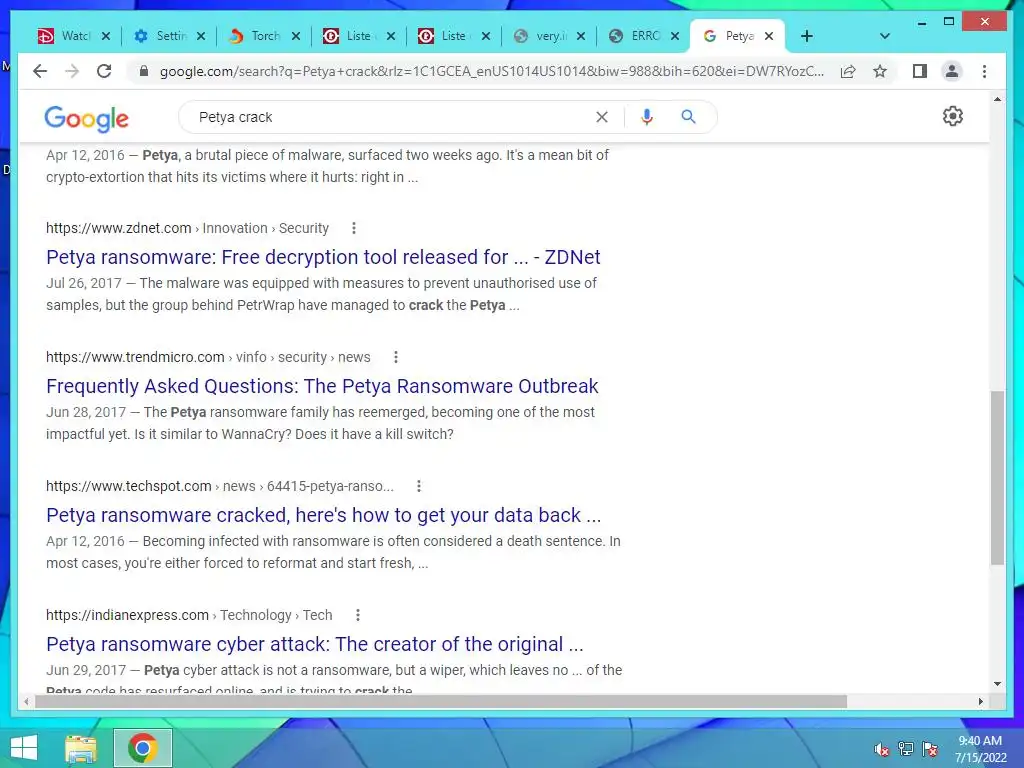
Task: Submit search with the magnifier icon
Action: [688, 117]
